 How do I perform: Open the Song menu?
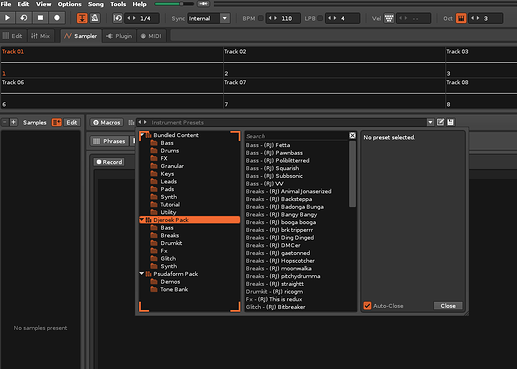pos(96,4)
